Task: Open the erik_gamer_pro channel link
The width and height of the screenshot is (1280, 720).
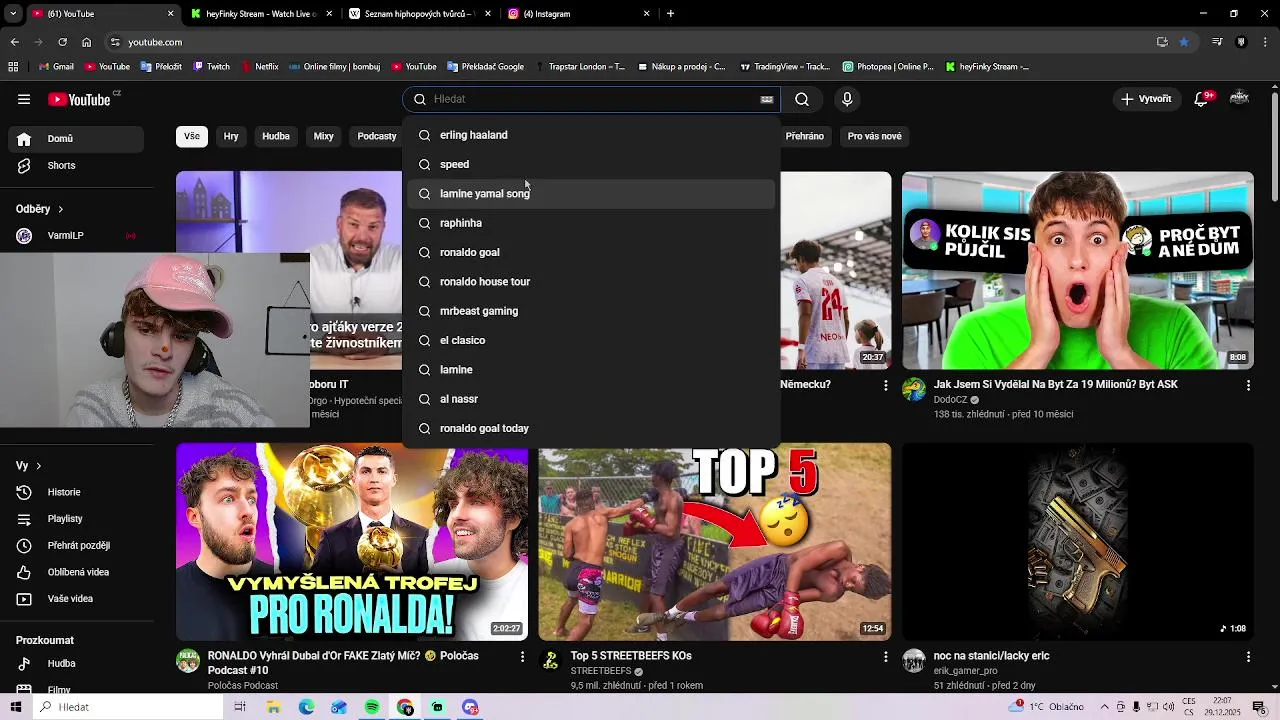Action: pyautogui.click(x=966, y=671)
